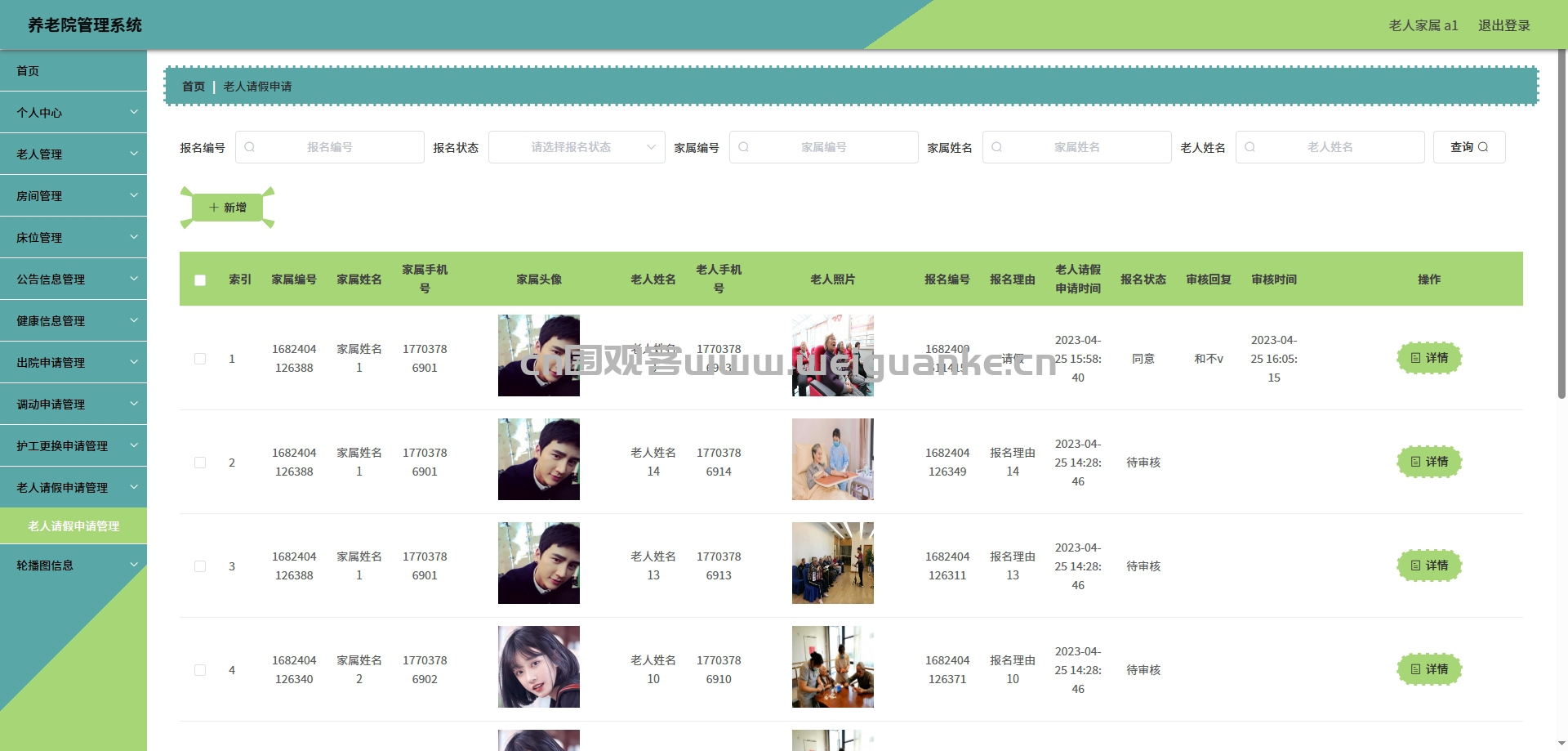Viewport: 1568px width, 751px height.
Task: Select 老人请假申请管理 highlighted submenu item
Action: (x=73, y=526)
